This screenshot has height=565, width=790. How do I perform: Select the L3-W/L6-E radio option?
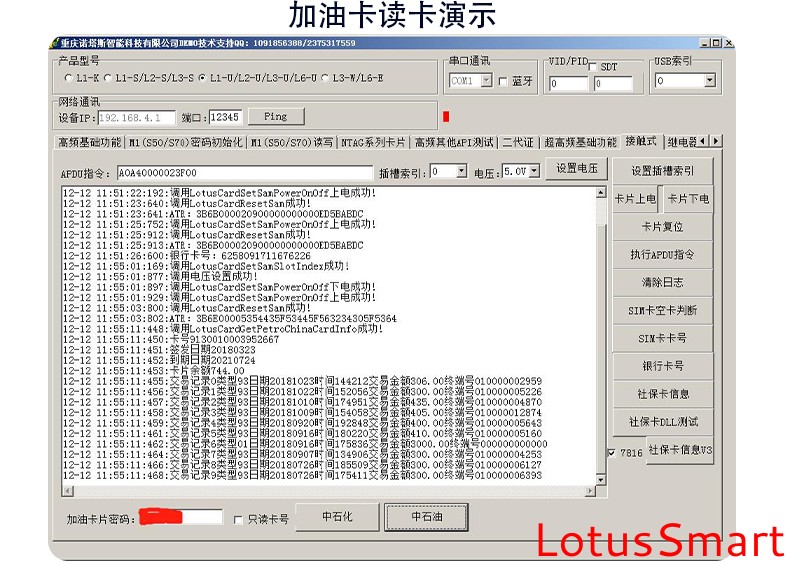pyautogui.click(x=325, y=78)
